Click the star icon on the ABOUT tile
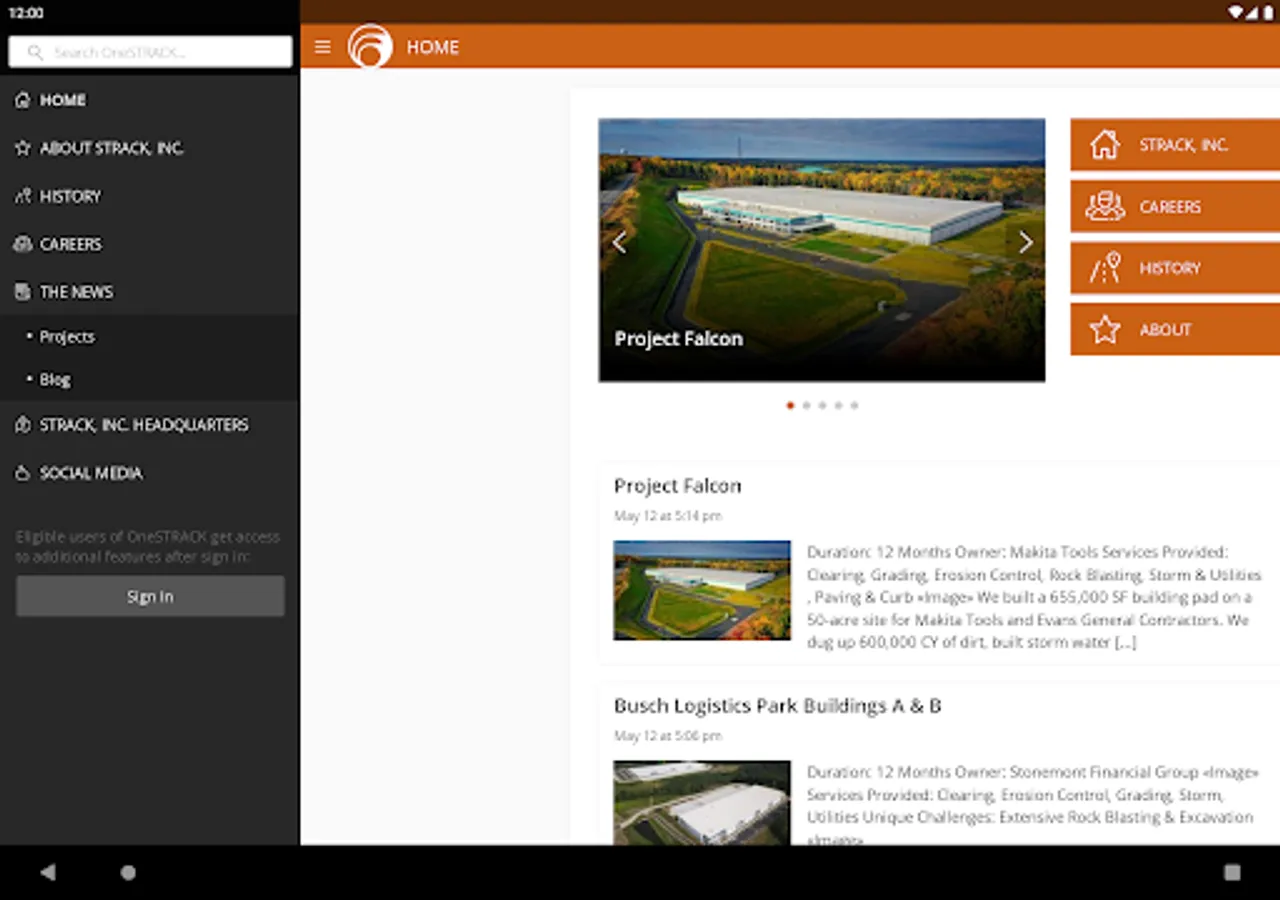This screenshot has width=1280, height=900. coord(1105,329)
